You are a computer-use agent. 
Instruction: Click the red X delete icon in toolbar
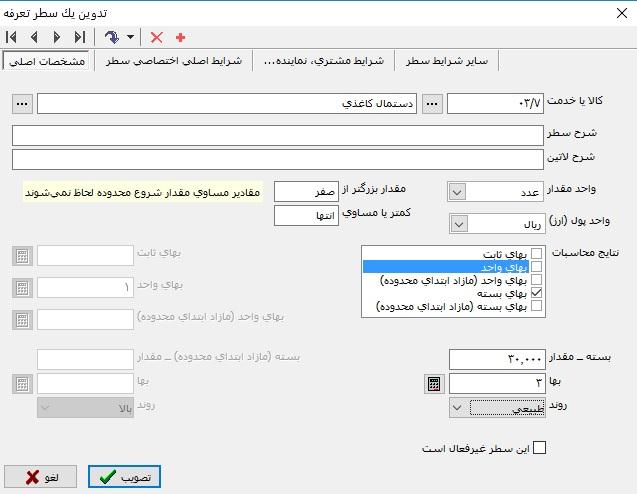(157, 37)
